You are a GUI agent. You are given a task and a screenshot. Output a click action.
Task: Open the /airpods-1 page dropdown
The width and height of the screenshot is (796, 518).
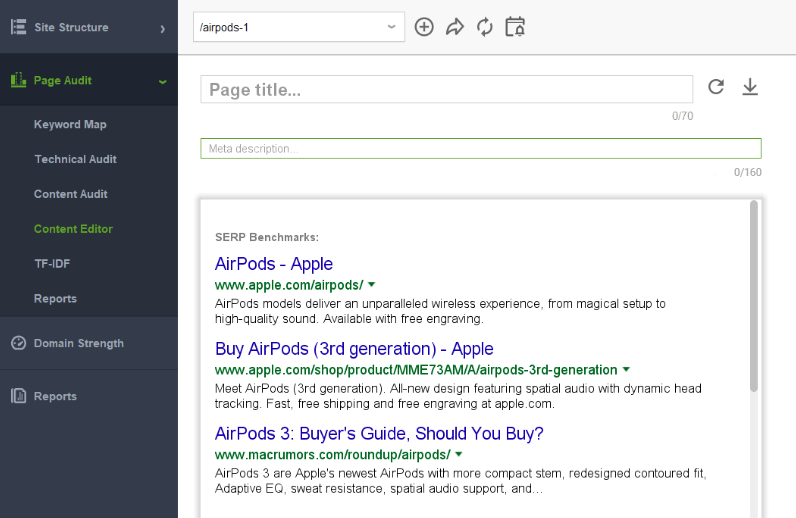click(298, 27)
